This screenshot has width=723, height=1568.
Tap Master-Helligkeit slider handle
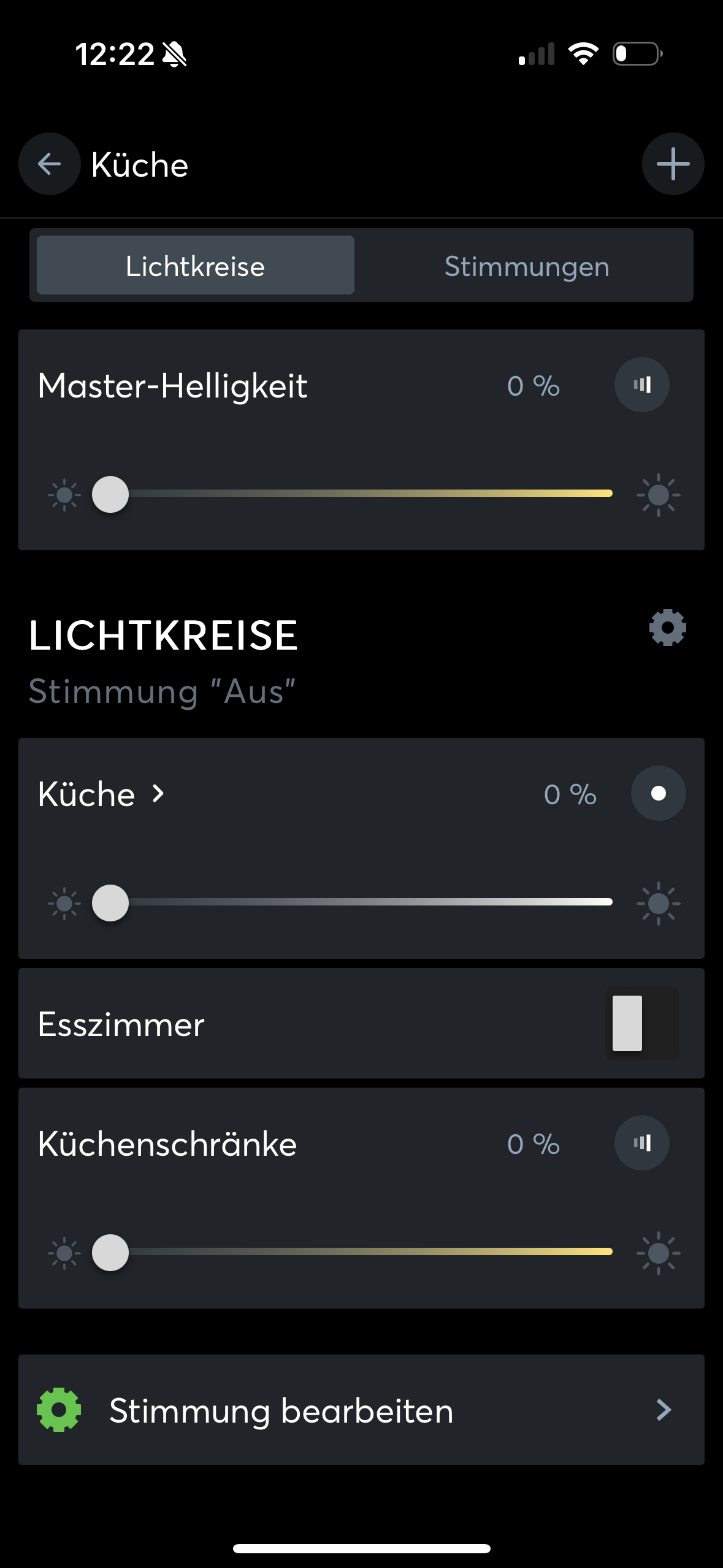[x=110, y=494]
